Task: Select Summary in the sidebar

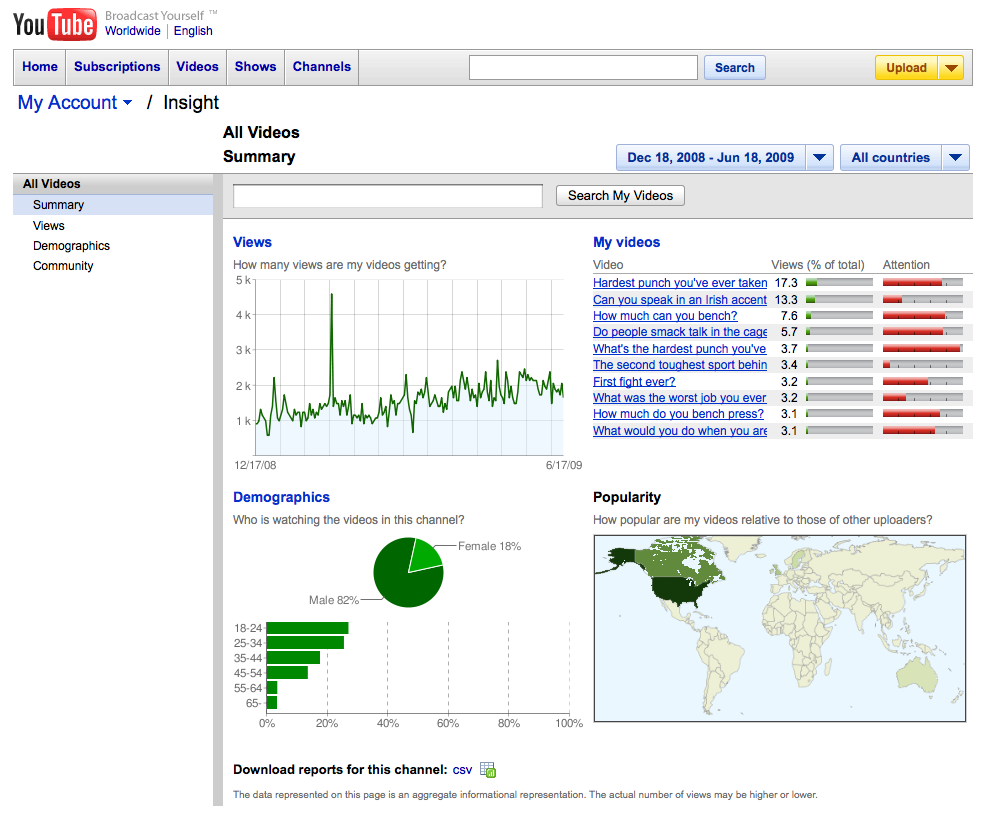Action: click(x=113, y=205)
